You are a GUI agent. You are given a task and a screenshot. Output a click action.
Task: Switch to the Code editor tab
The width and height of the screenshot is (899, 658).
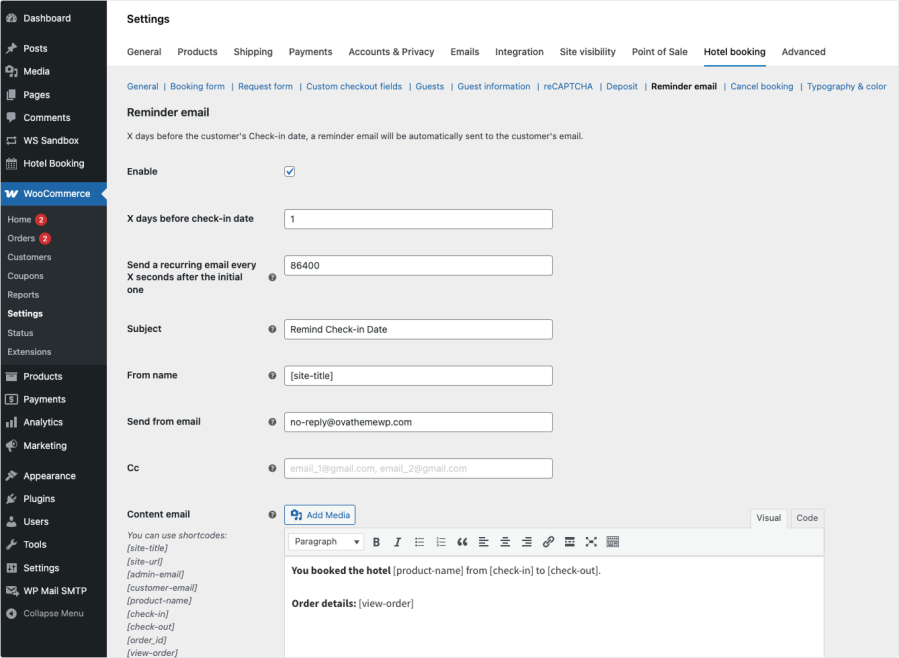tap(807, 518)
